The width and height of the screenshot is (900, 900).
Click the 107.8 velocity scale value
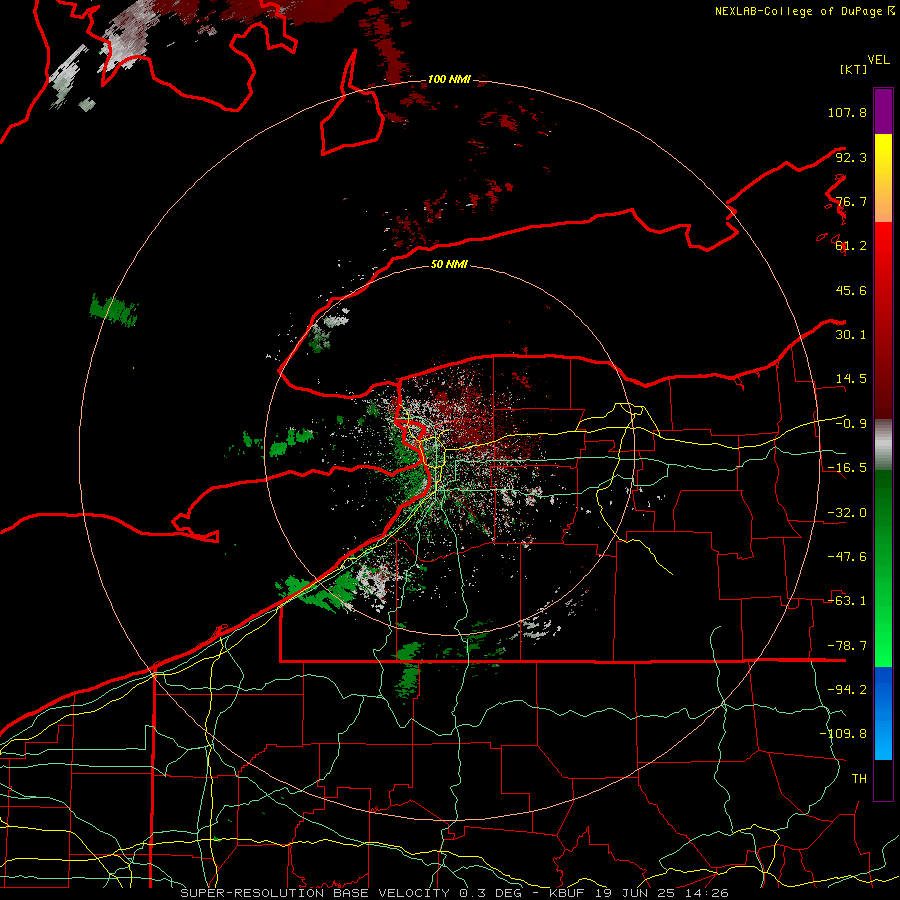(x=847, y=112)
